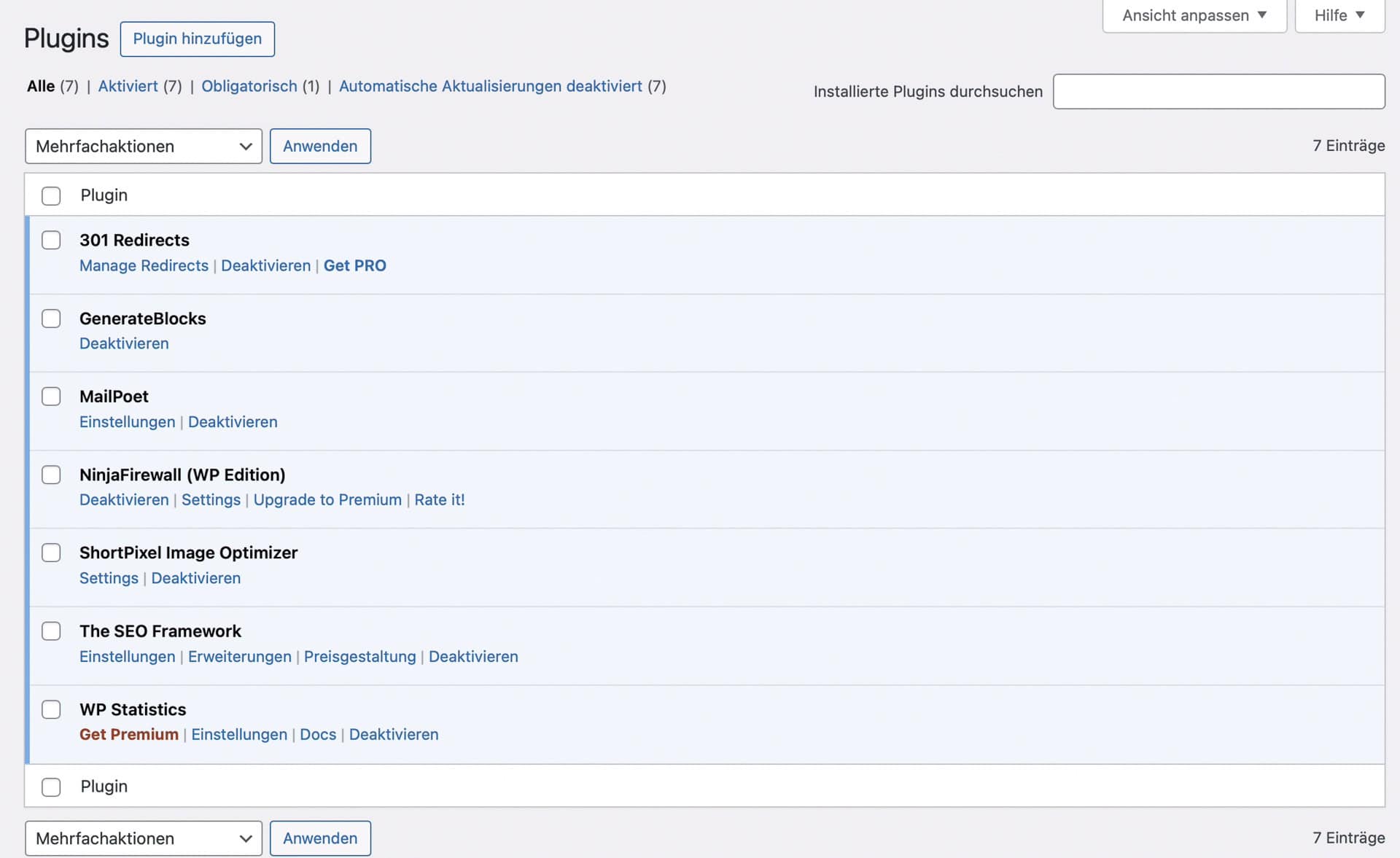
Task: Expand the Hilfe panel
Action: (x=1339, y=15)
